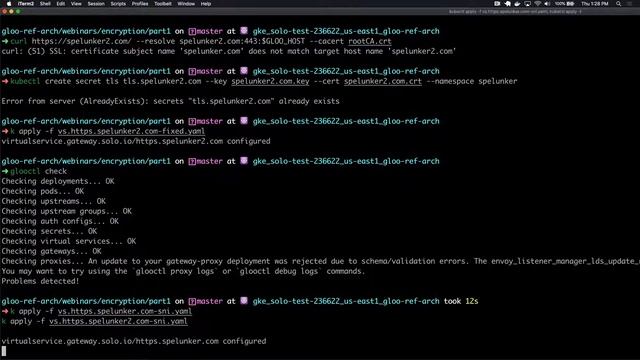Open the Shell menu
Image resolution: width=640 pixels, height=360 pixels.
pos(45,4)
